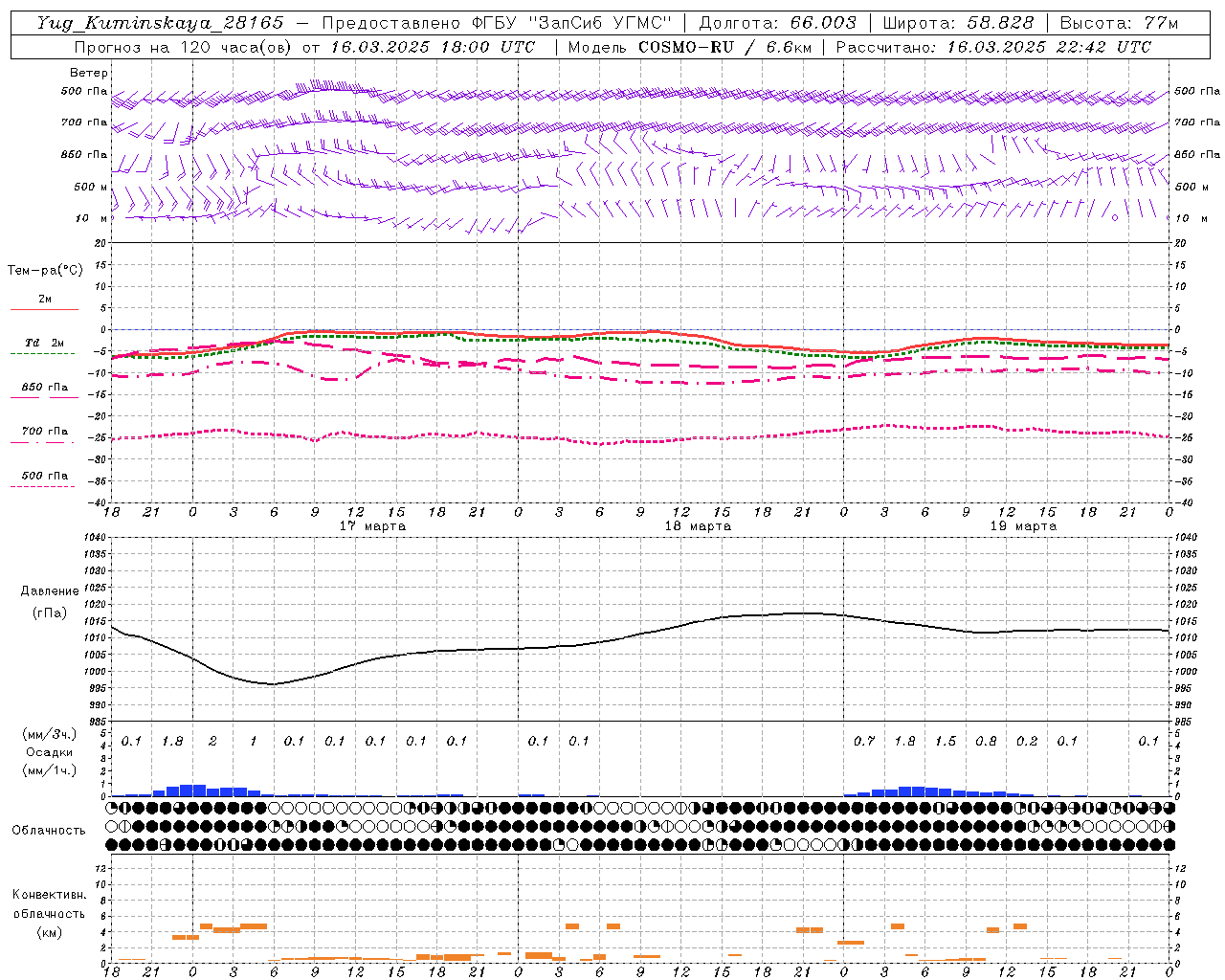Select the latitude value 58.828

(x=1001, y=23)
